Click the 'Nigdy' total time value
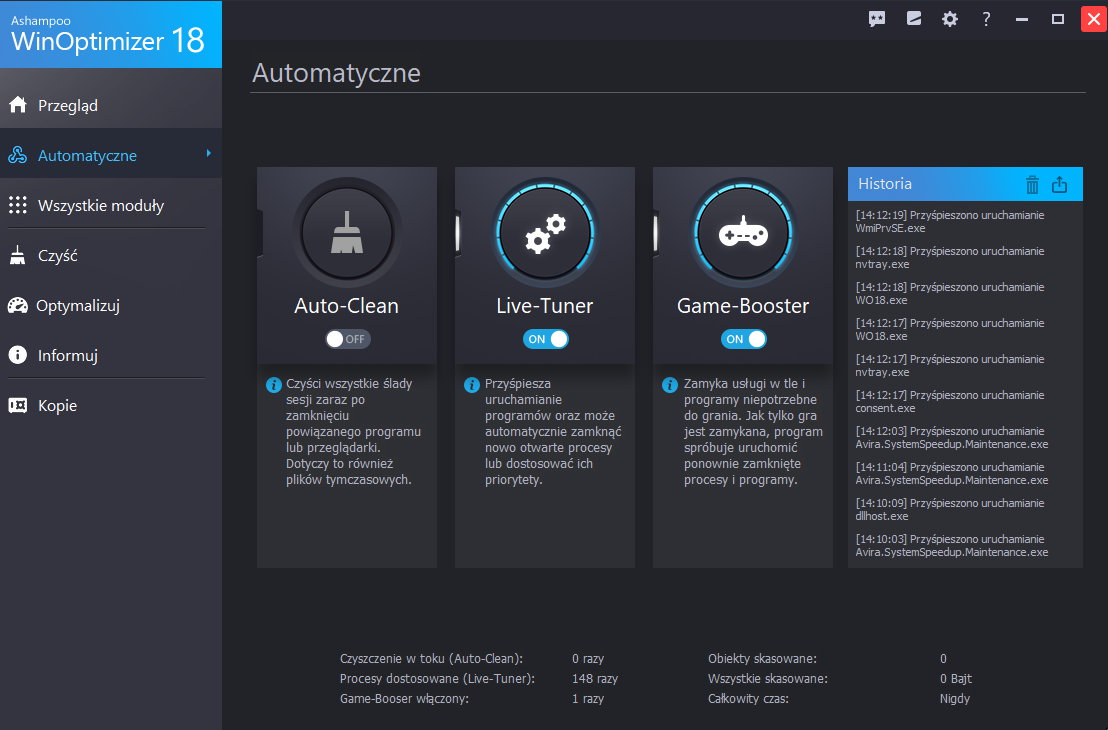The height and width of the screenshot is (730, 1108). point(955,698)
